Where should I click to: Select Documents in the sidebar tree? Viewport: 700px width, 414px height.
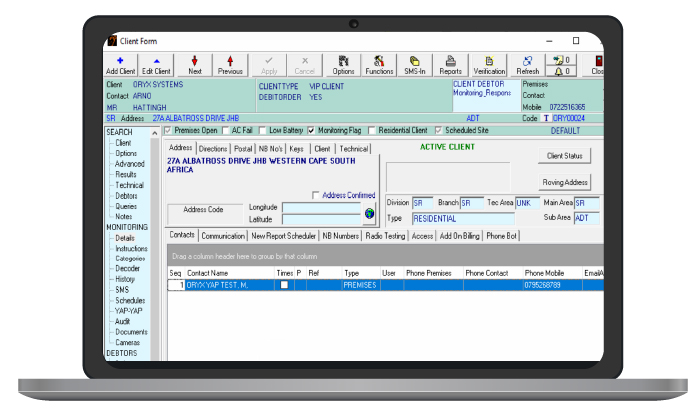(131, 332)
